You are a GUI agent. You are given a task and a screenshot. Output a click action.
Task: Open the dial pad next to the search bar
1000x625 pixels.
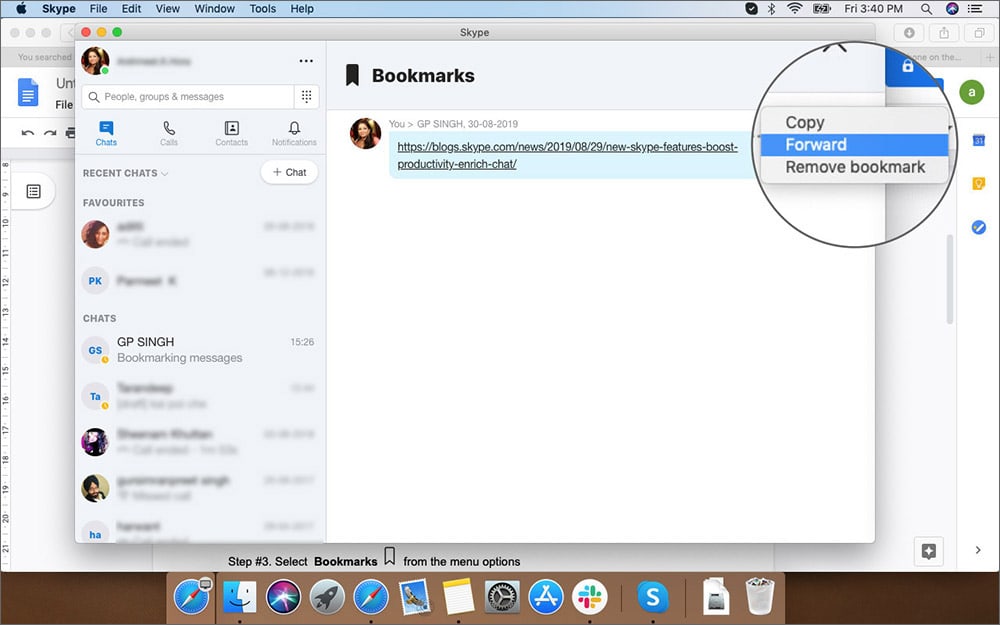[x=307, y=95]
